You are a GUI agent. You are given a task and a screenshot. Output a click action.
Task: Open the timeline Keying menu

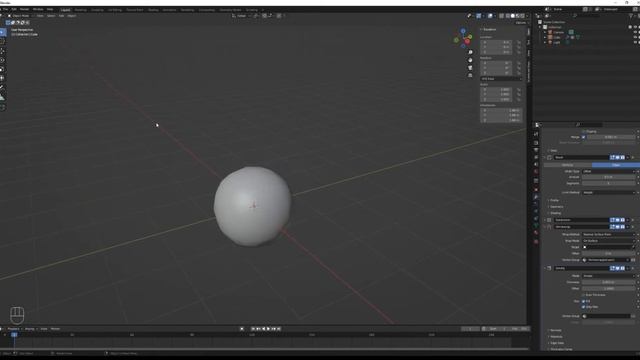30,329
